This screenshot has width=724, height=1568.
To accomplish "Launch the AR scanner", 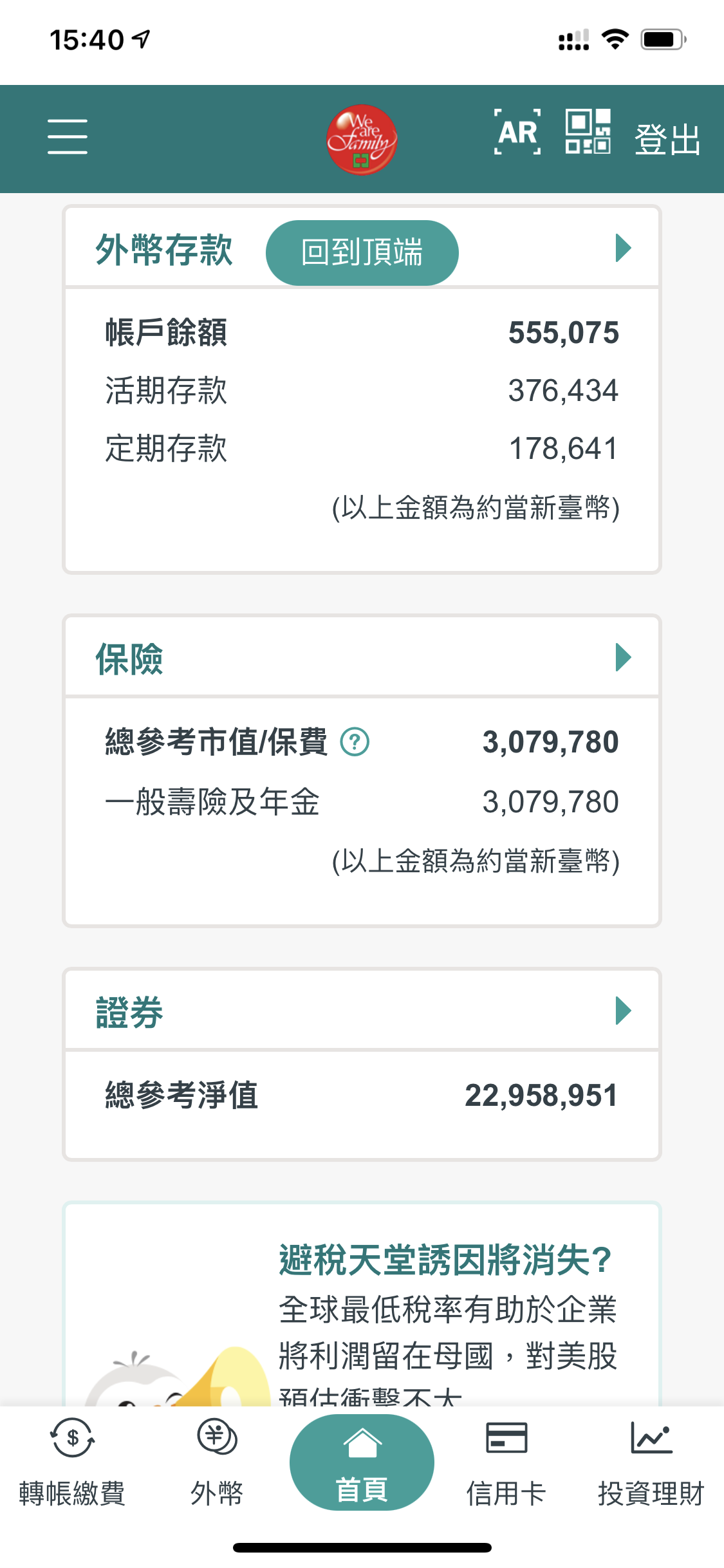I will (x=517, y=133).
